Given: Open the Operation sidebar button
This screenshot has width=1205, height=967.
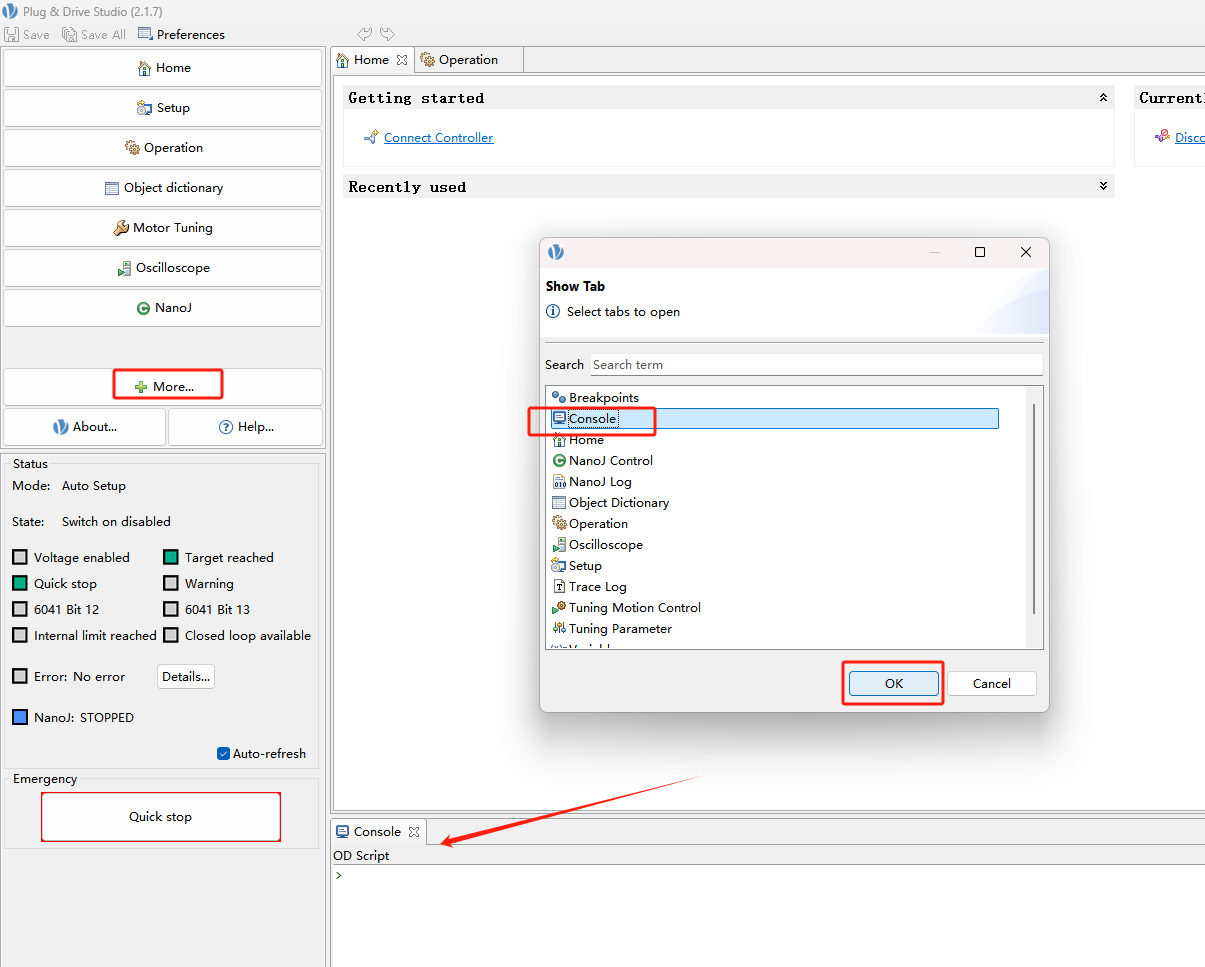Looking at the screenshot, I should click(163, 148).
